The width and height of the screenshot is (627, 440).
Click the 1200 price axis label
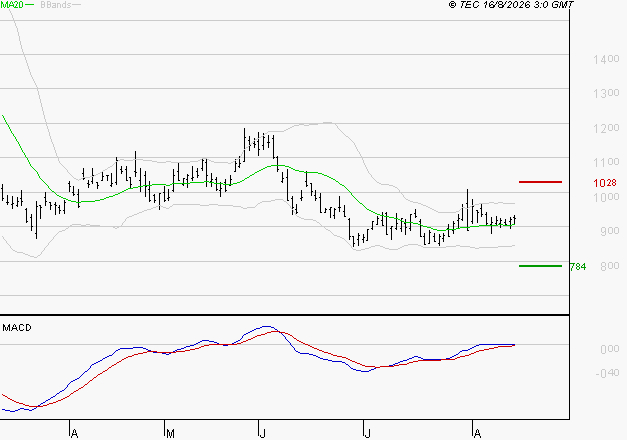(606, 128)
